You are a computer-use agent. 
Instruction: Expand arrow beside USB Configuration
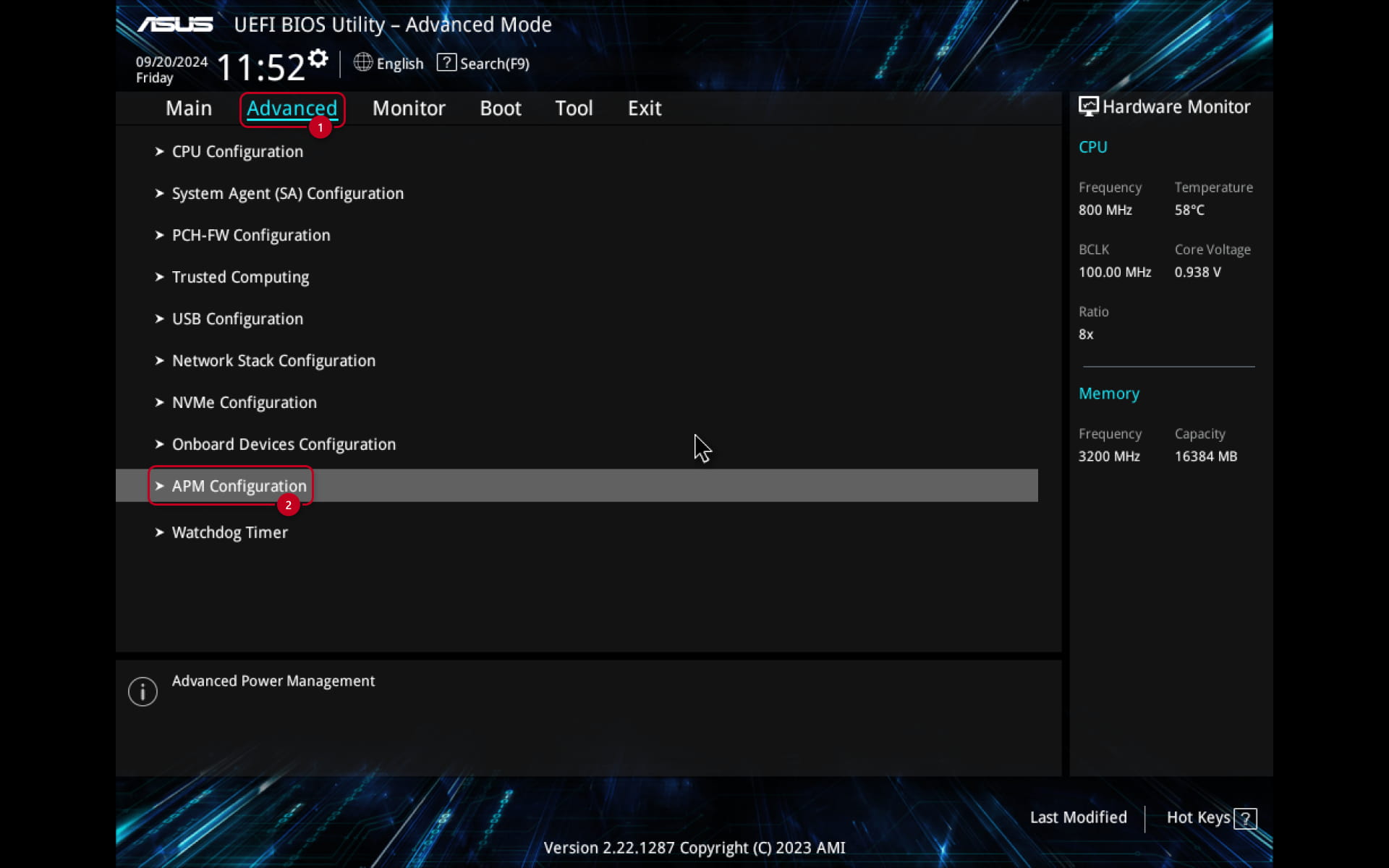[x=159, y=319]
